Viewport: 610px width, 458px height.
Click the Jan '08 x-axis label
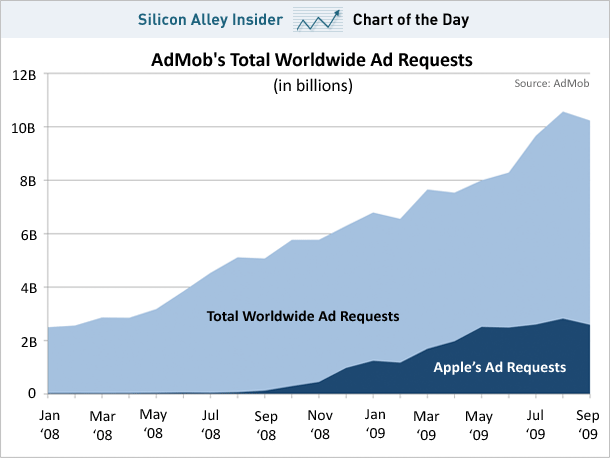(x=49, y=425)
